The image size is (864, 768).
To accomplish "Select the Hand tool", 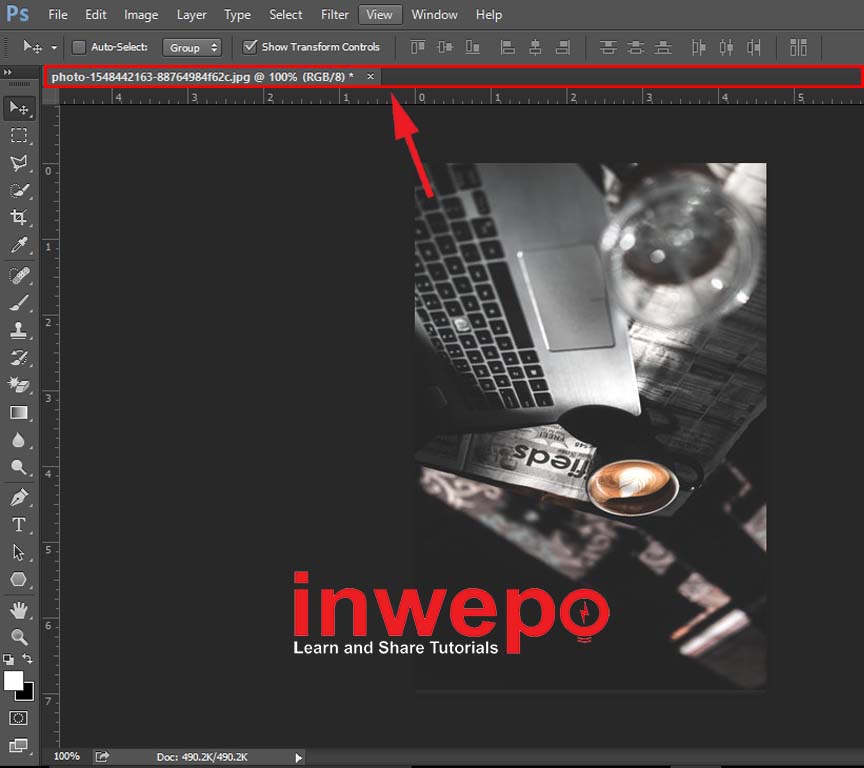I will pos(18,609).
